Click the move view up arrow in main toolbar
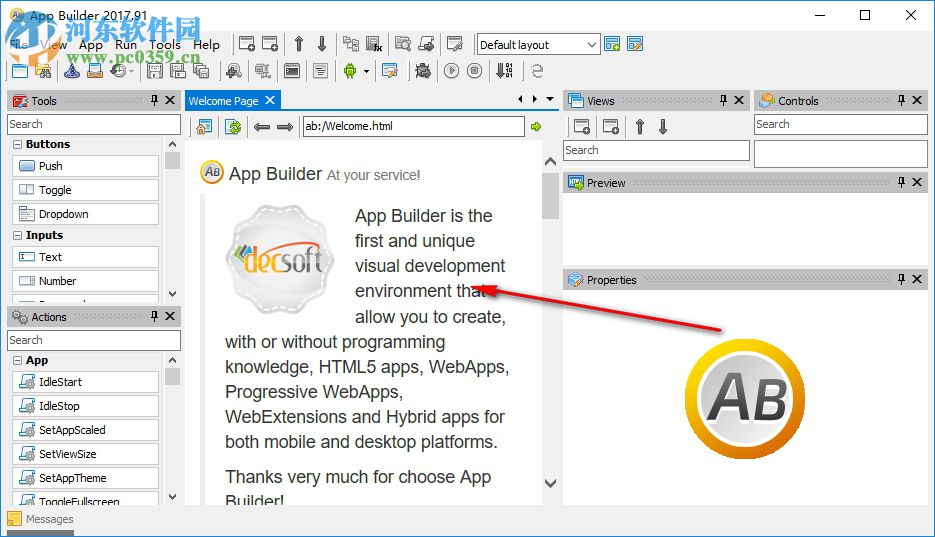Image resolution: width=935 pixels, height=537 pixels. 299,44
